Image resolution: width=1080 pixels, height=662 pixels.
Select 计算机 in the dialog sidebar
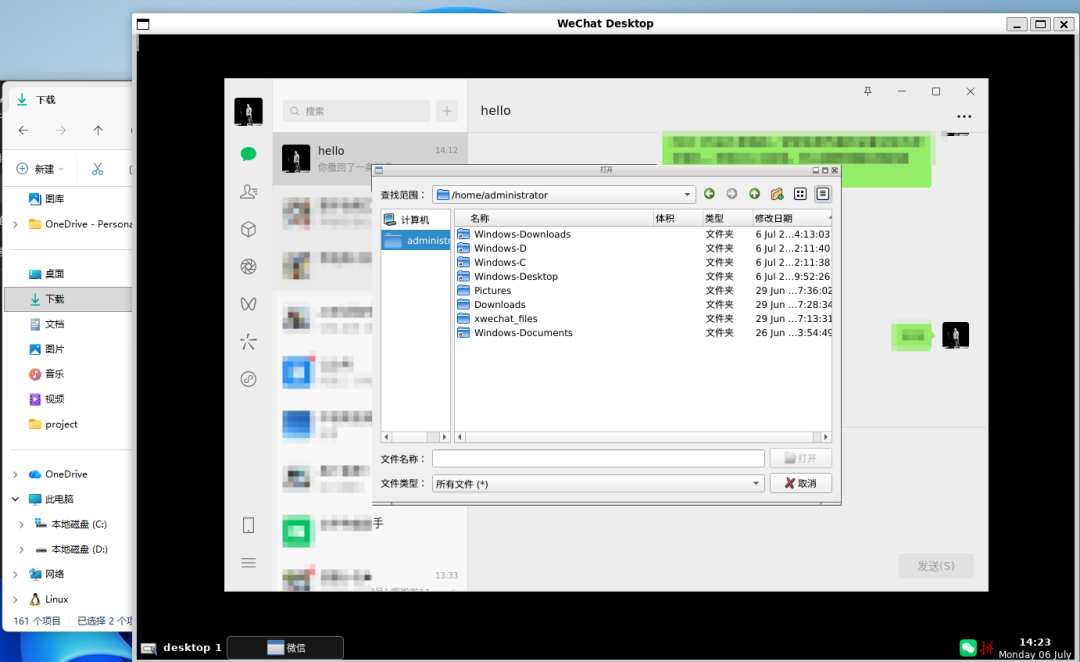pos(416,220)
